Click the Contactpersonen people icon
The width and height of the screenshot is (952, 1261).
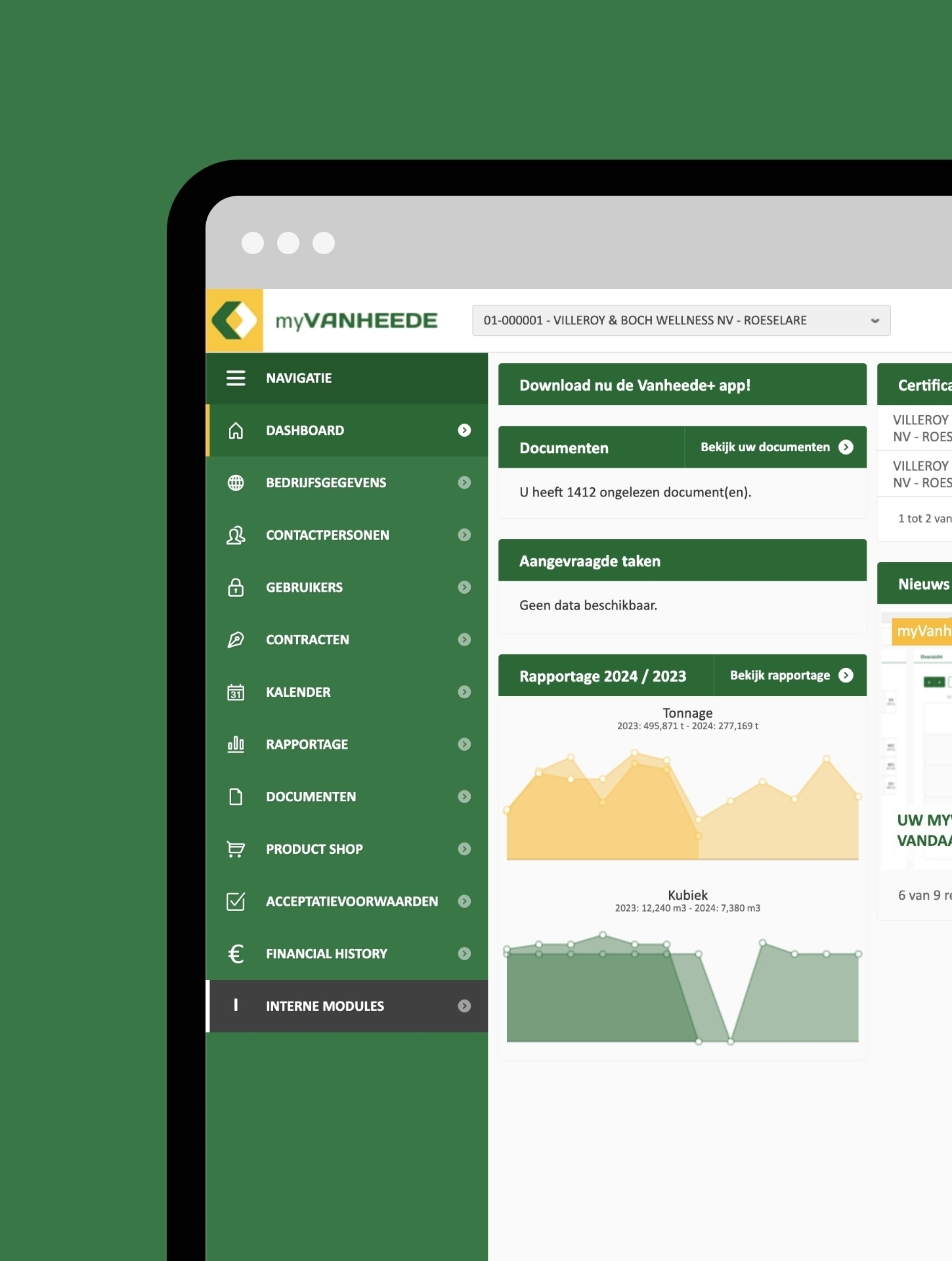(x=236, y=535)
